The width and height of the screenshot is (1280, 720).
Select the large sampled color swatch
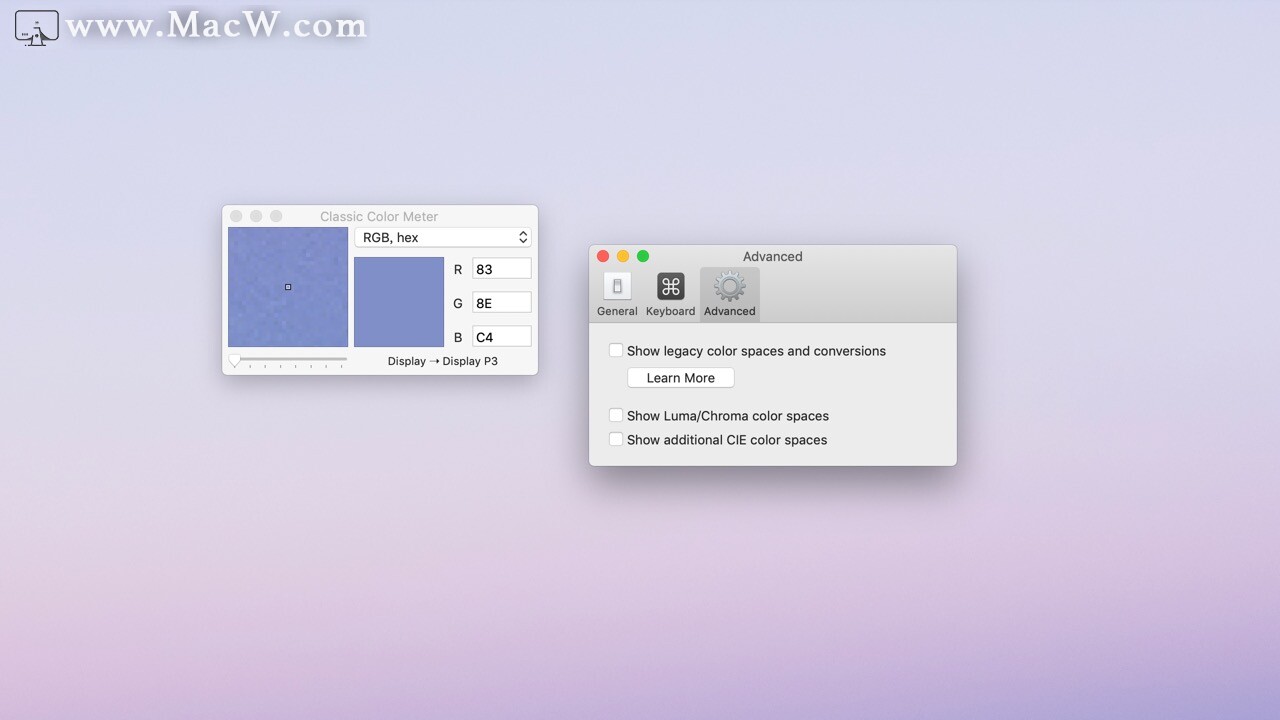398,301
